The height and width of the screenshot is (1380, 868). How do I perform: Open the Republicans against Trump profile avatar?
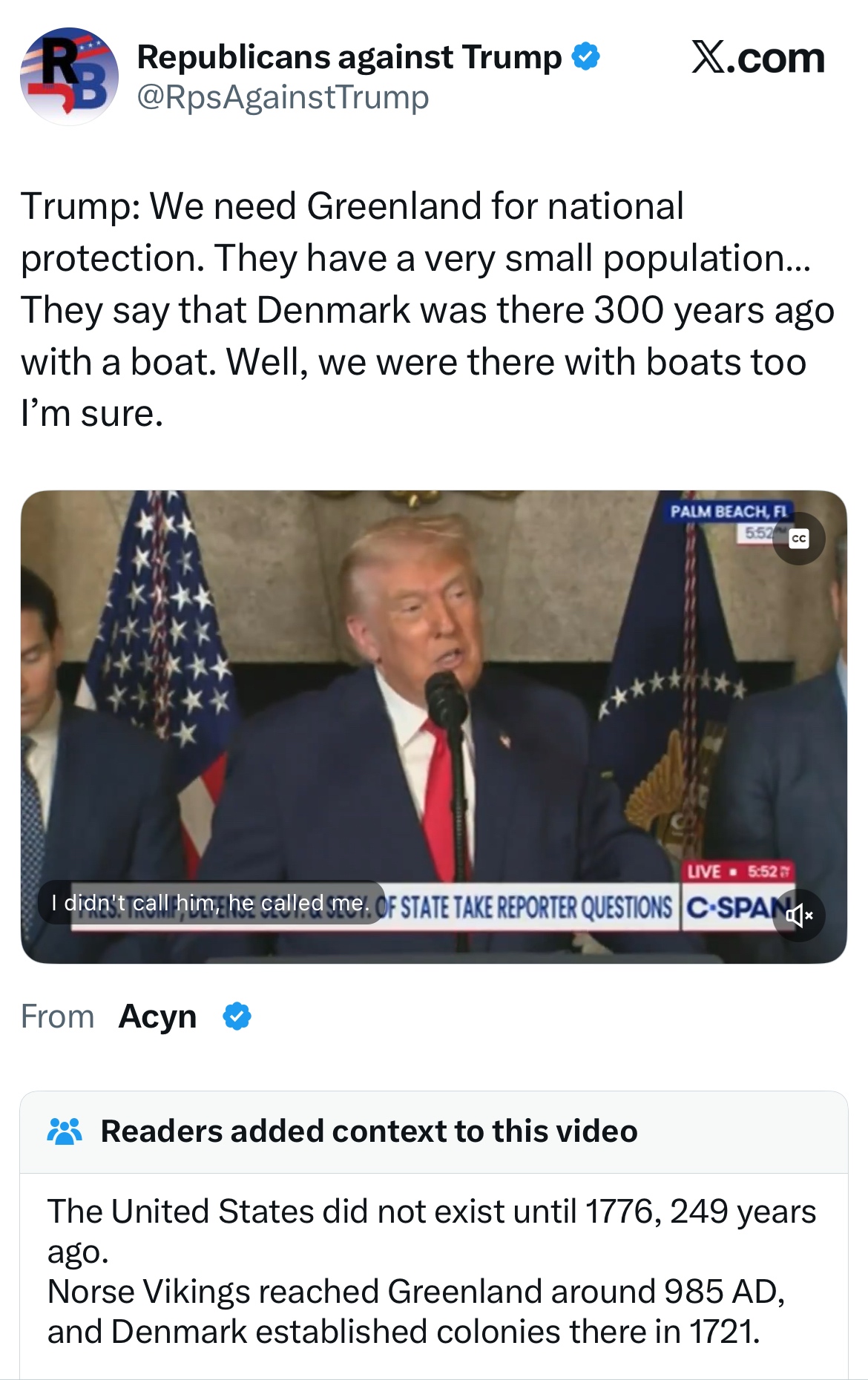pos(69,76)
